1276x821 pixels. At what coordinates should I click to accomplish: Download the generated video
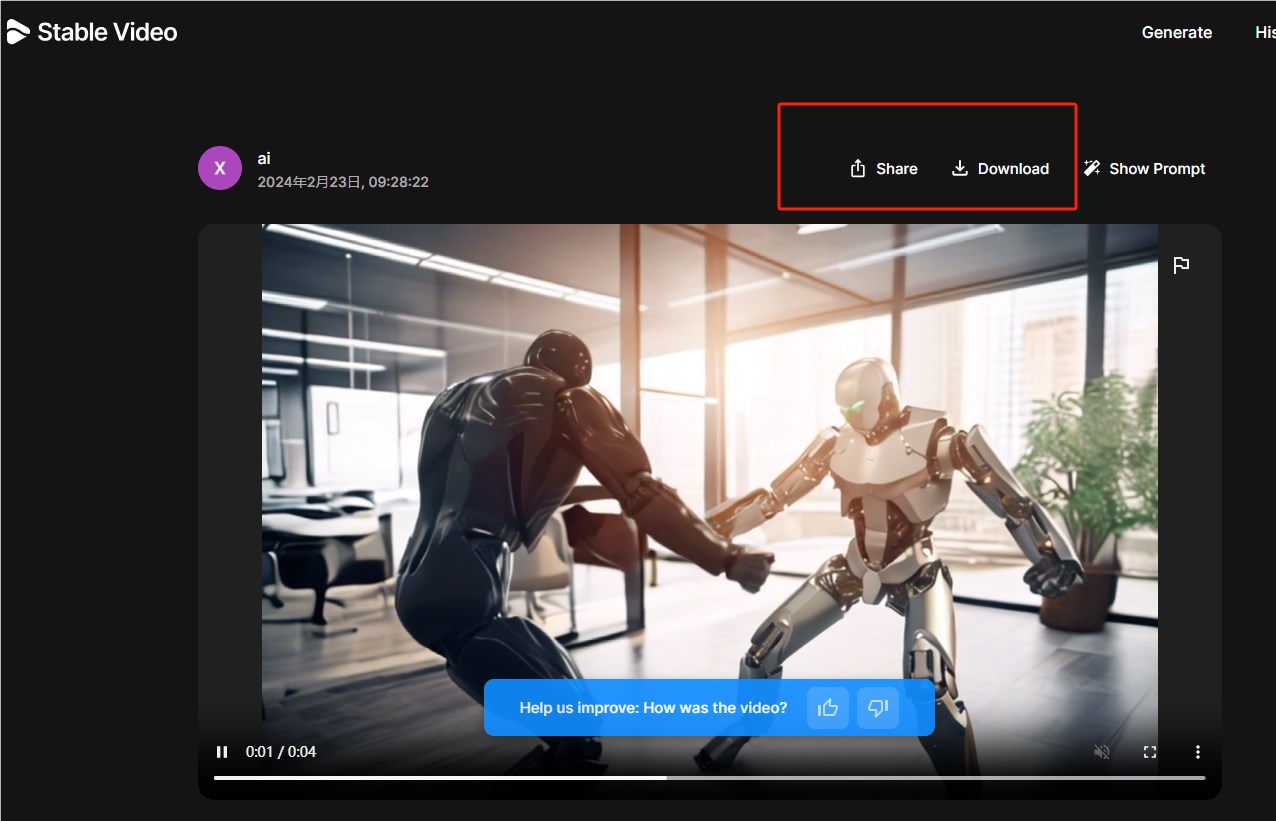point(999,168)
